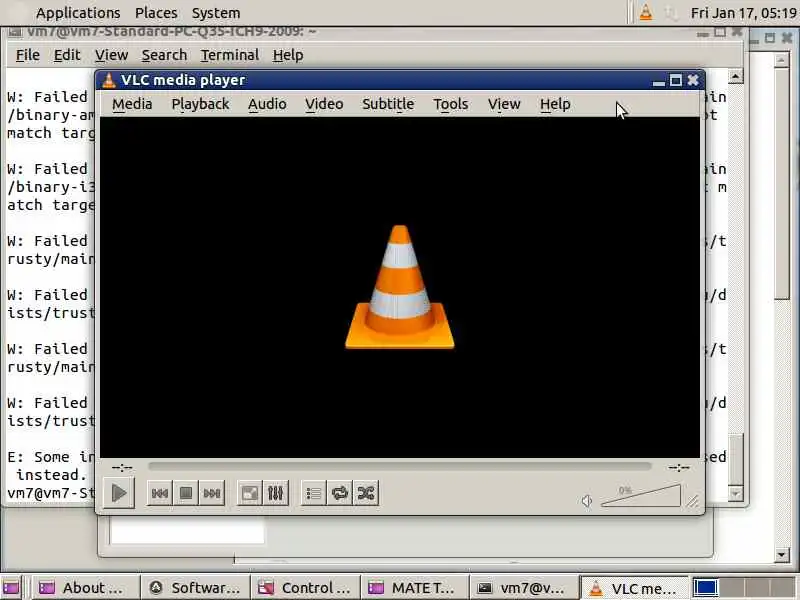Screen dimensions: 800x600
Task: Switch to Software taskbar window
Action: pos(195,588)
